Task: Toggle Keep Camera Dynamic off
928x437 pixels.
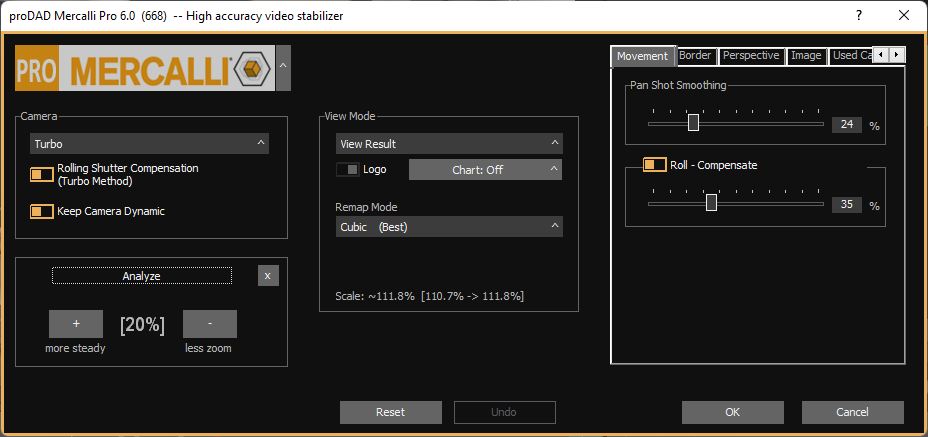Action: point(42,211)
